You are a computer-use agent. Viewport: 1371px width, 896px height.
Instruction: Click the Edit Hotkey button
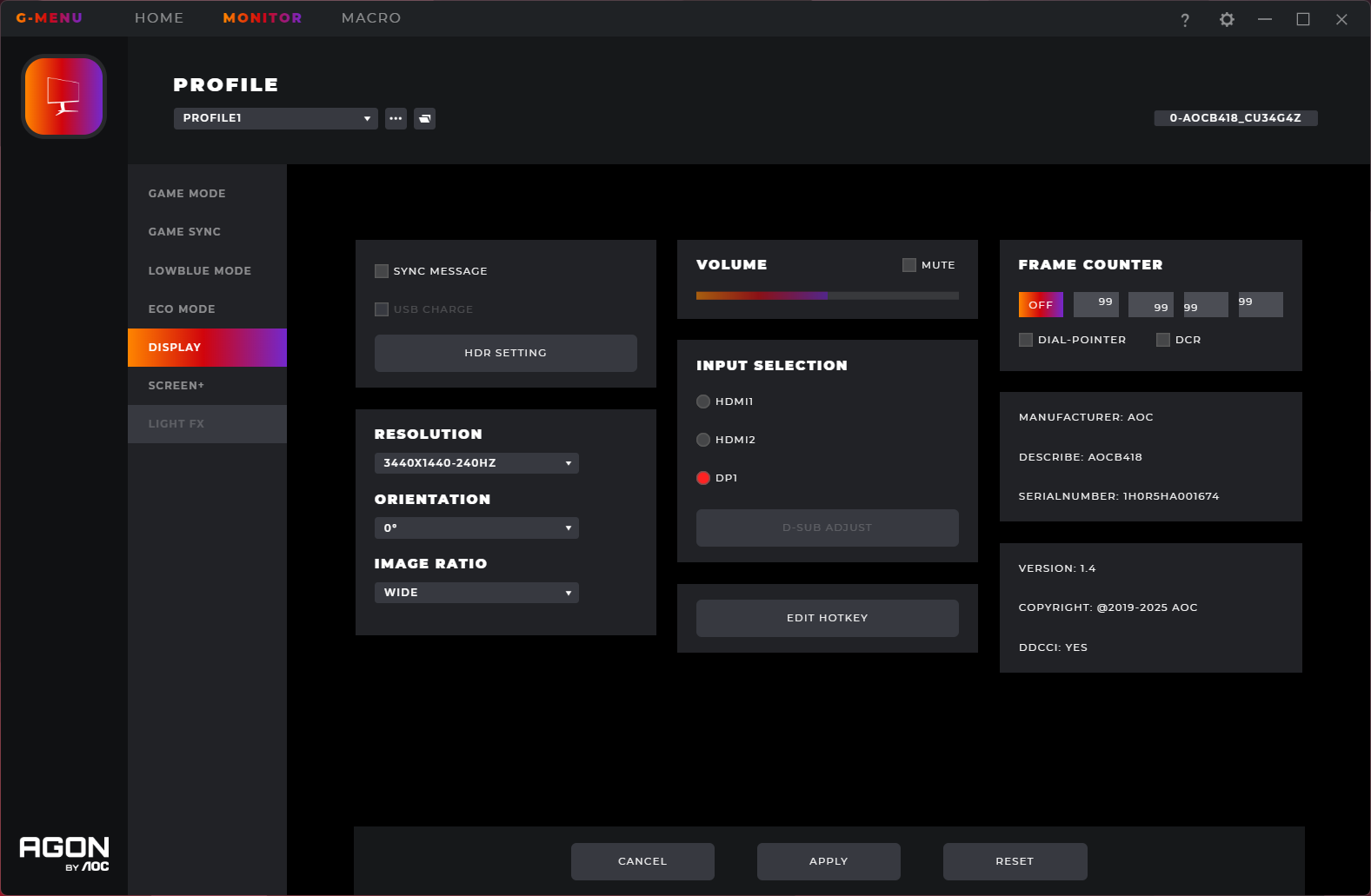pos(828,618)
